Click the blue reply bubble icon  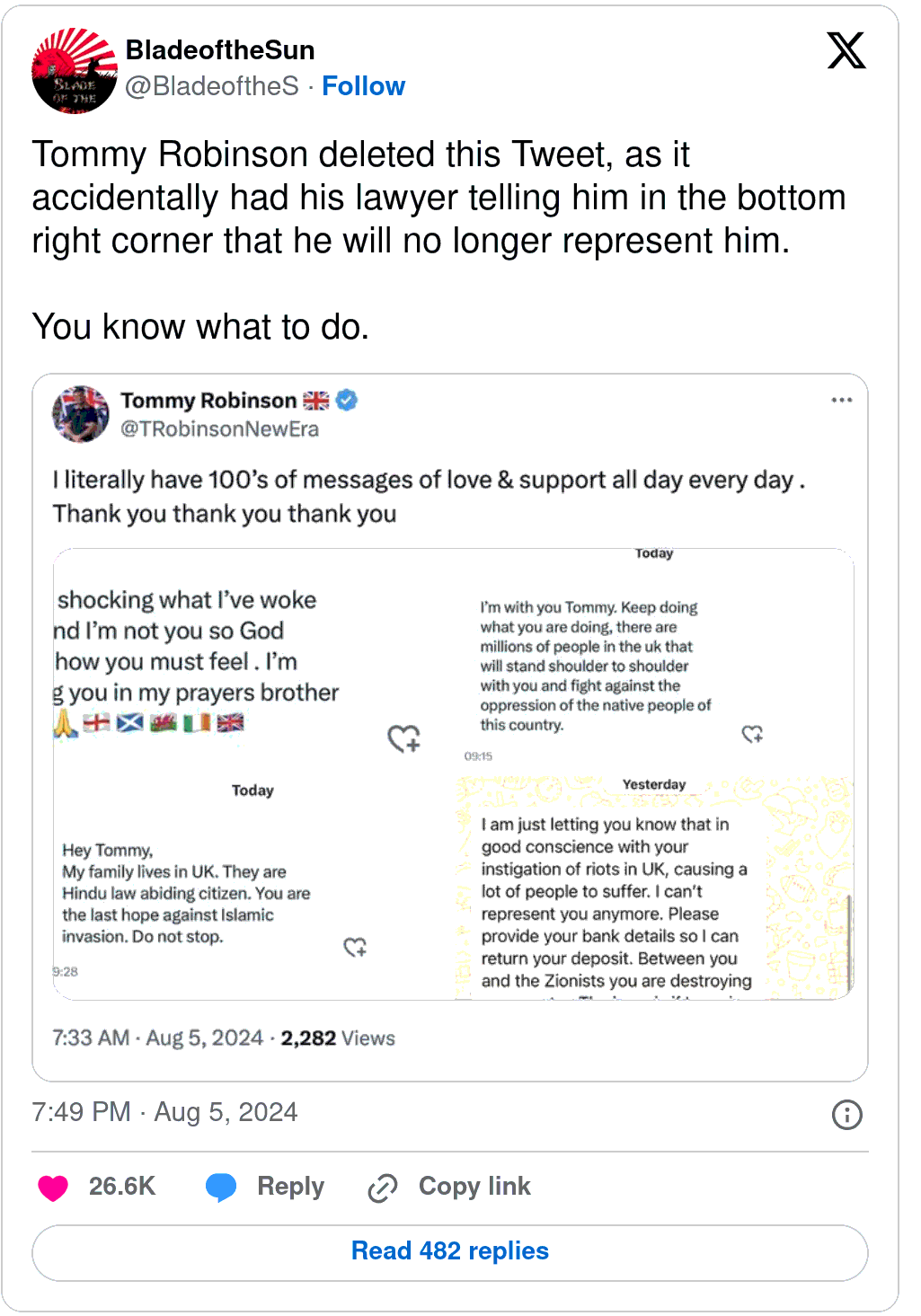click(221, 1188)
